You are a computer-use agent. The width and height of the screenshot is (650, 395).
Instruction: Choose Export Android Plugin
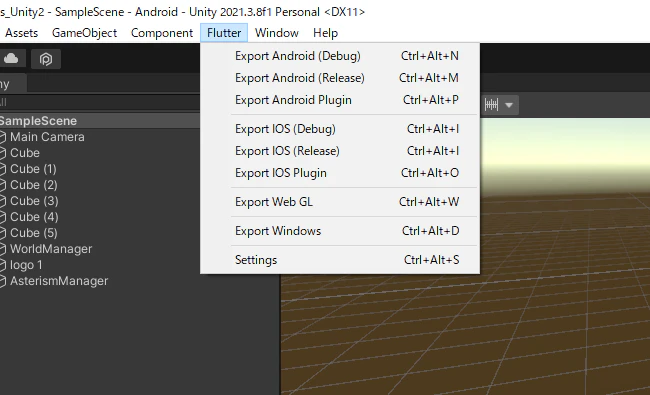point(340,100)
